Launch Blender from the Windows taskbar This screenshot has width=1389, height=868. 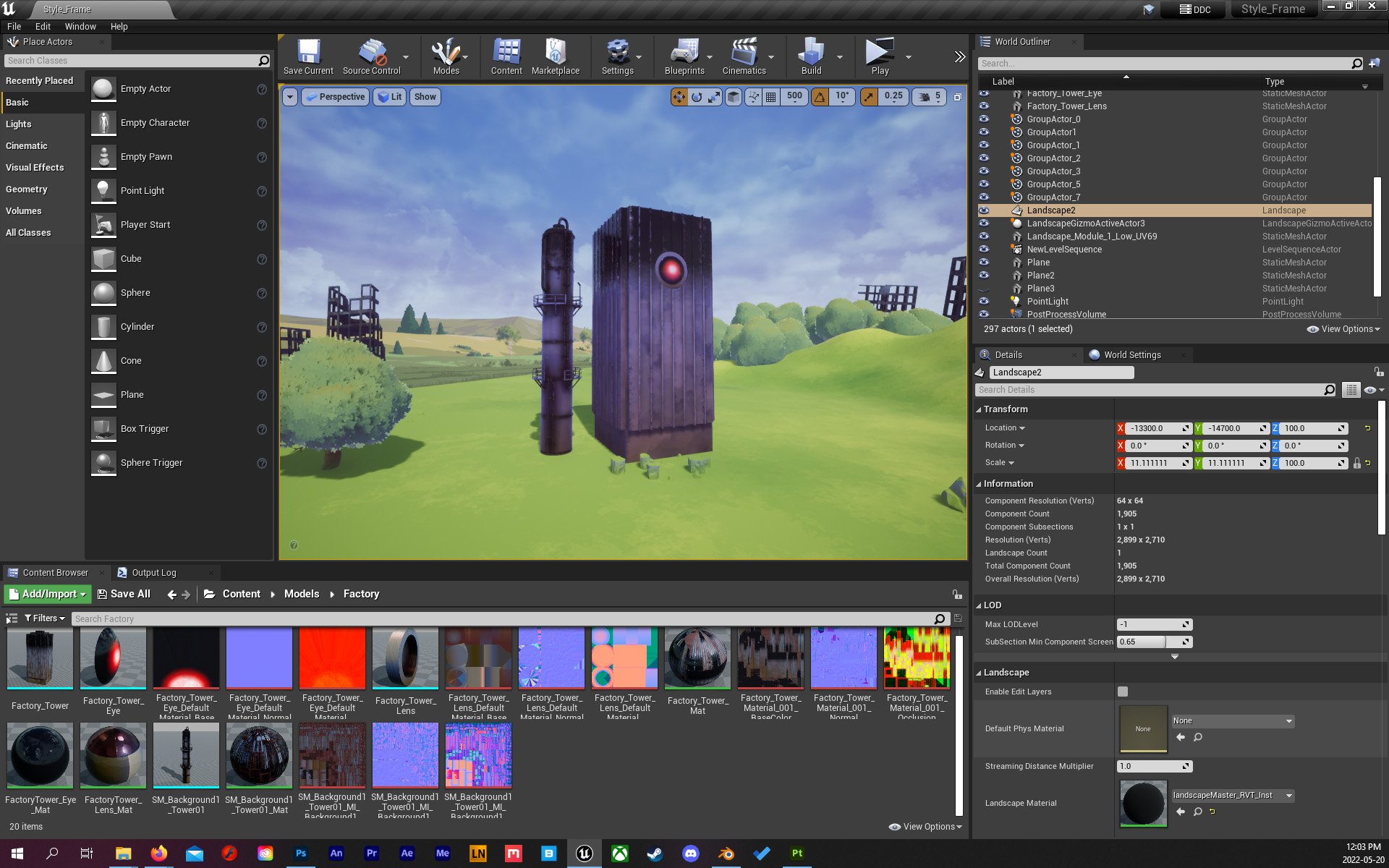(x=726, y=854)
